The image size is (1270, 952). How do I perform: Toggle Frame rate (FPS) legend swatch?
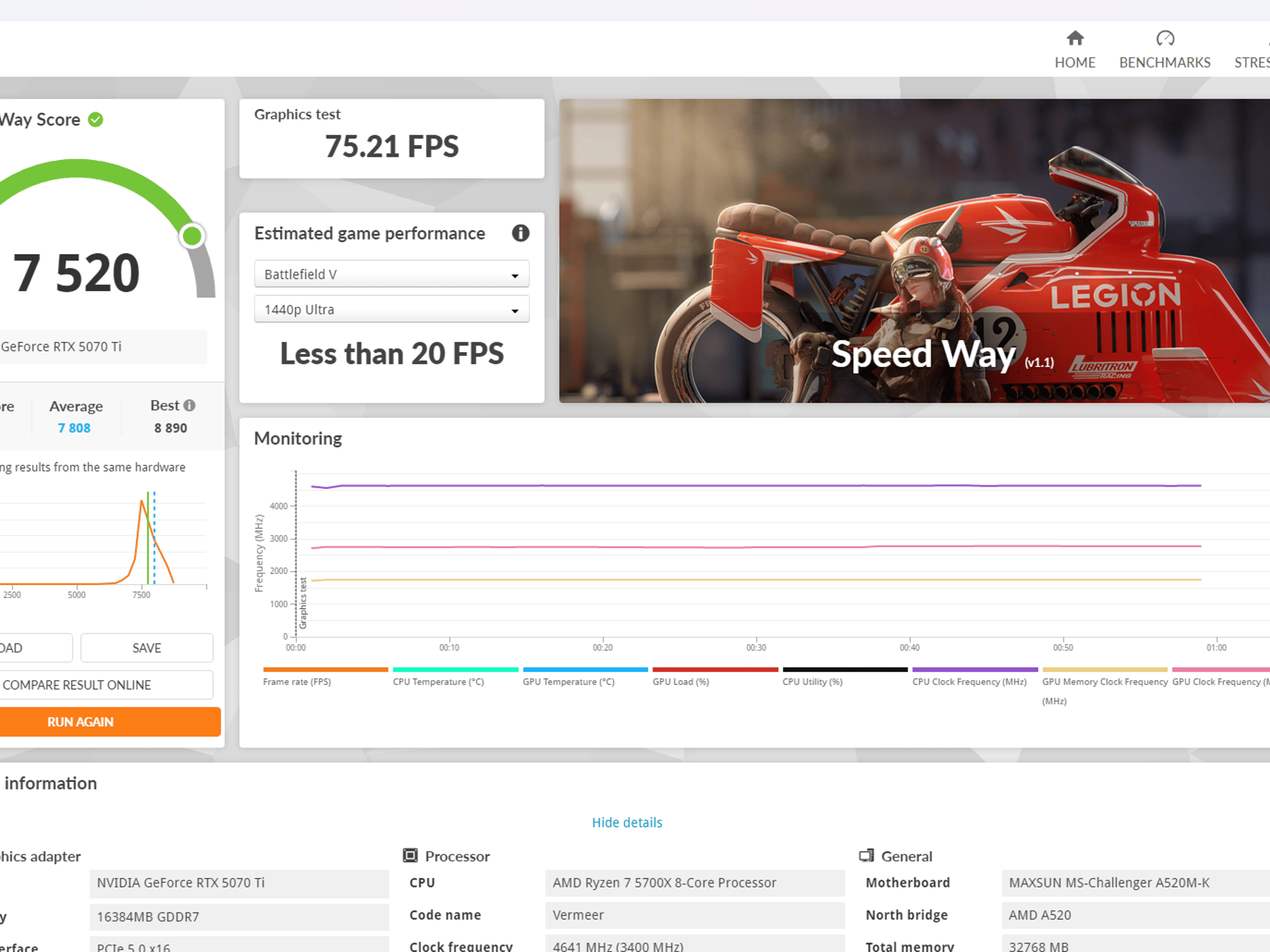pyautogui.click(x=326, y=669)
